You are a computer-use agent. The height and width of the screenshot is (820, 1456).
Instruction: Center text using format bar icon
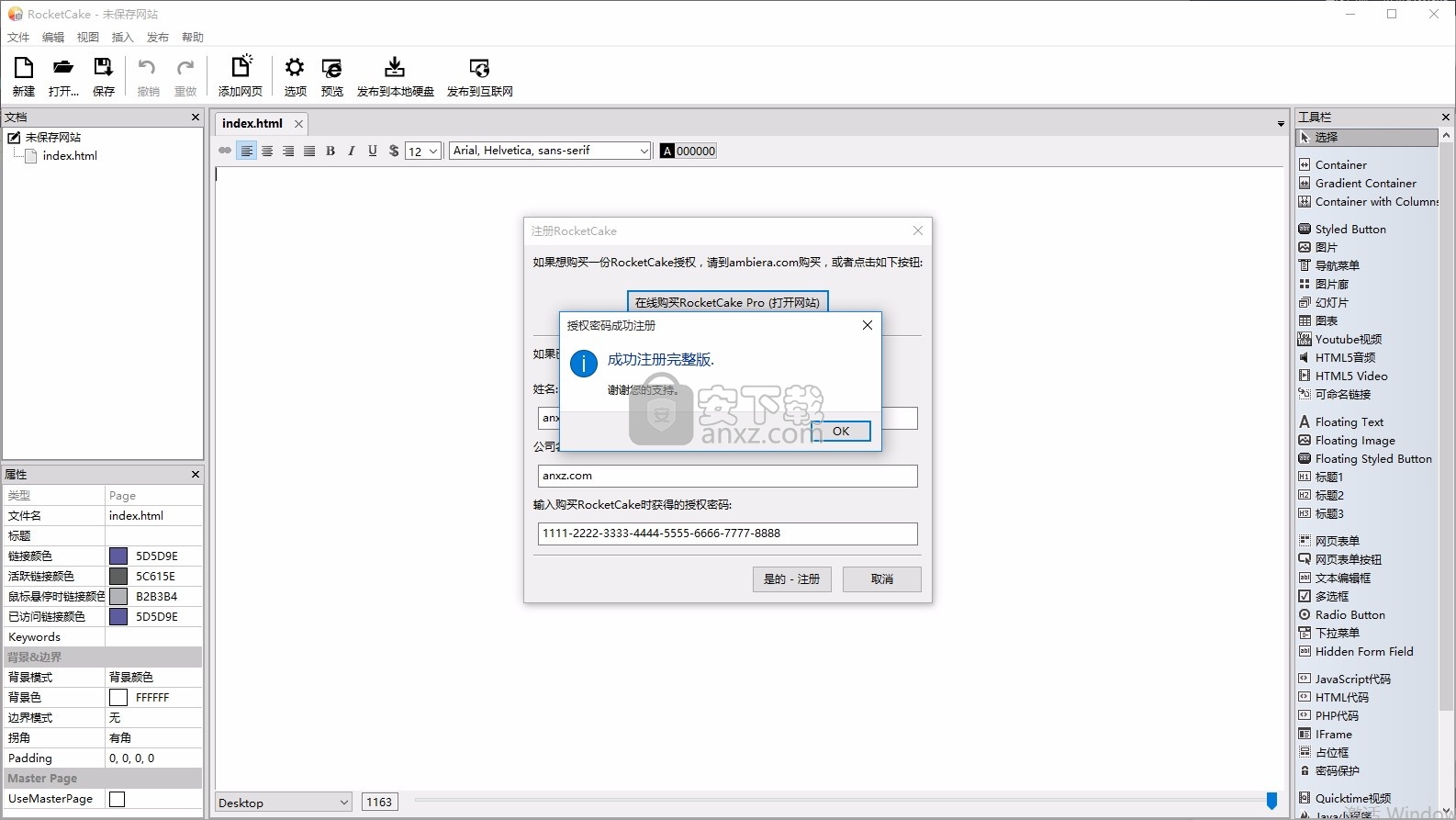(x=267, y=151)
